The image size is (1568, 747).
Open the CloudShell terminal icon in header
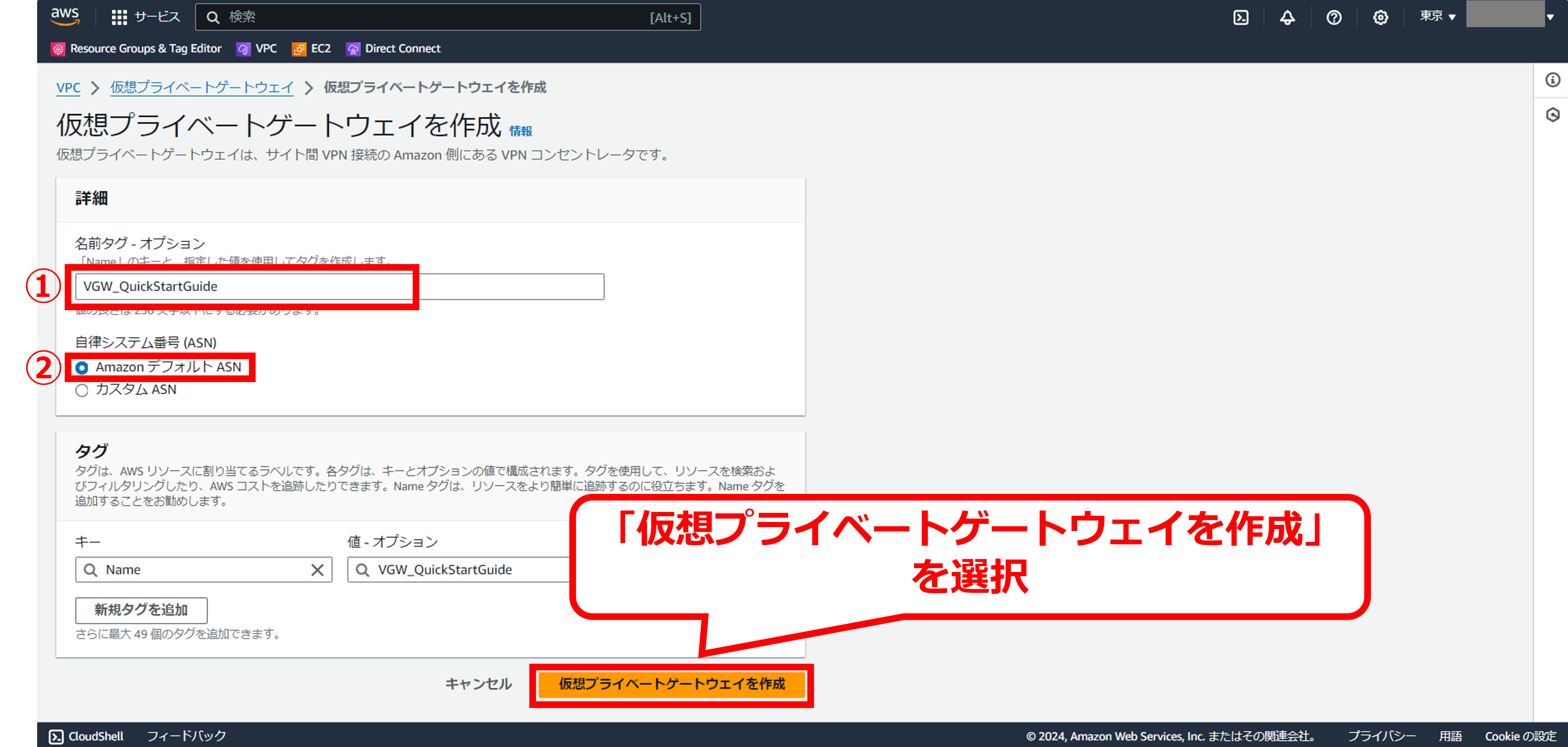click(1241, 18)
